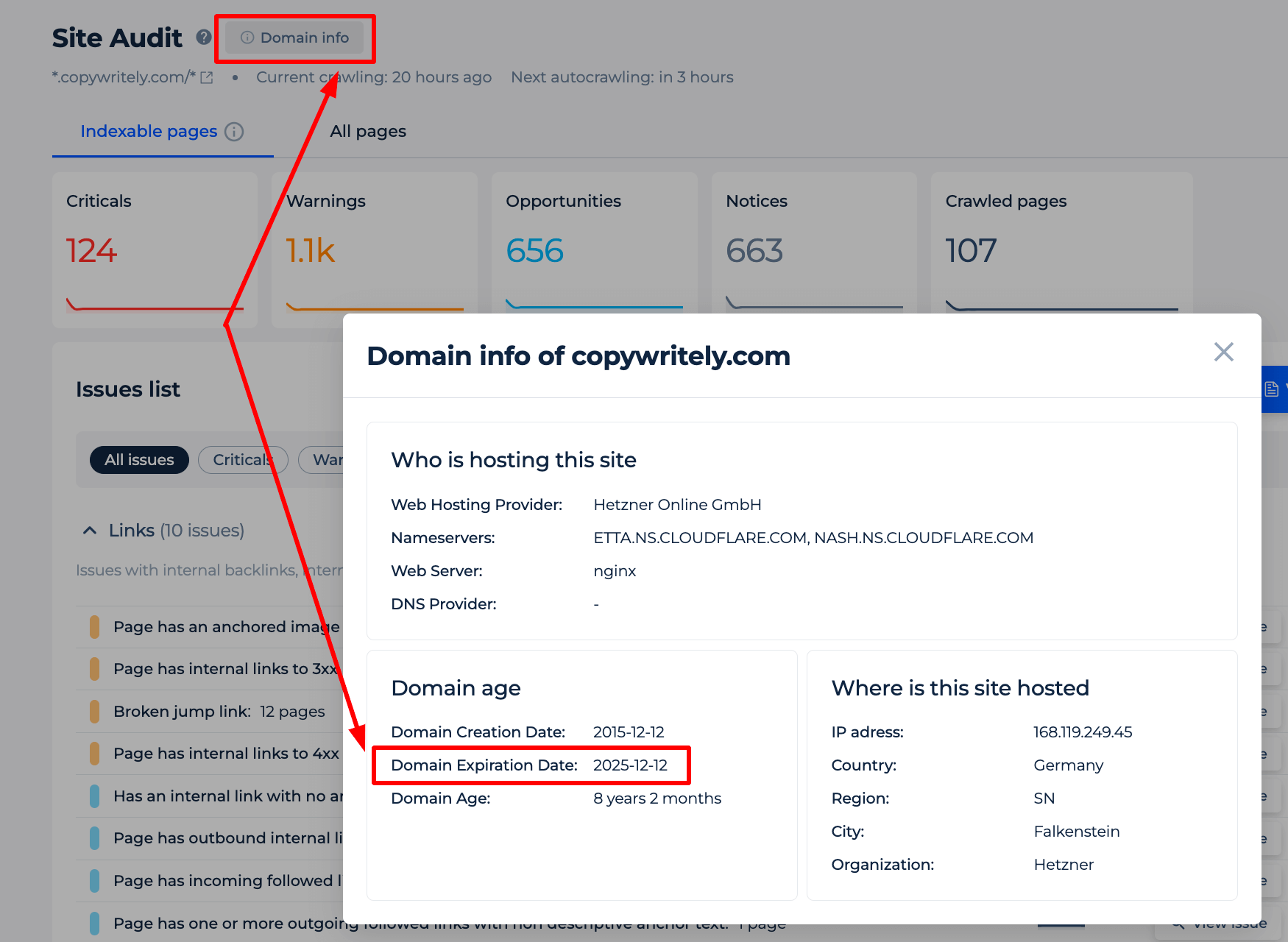Close the Domain info dialog
Viewport: 1288px width, 942px height.
tap(1223, 352)
